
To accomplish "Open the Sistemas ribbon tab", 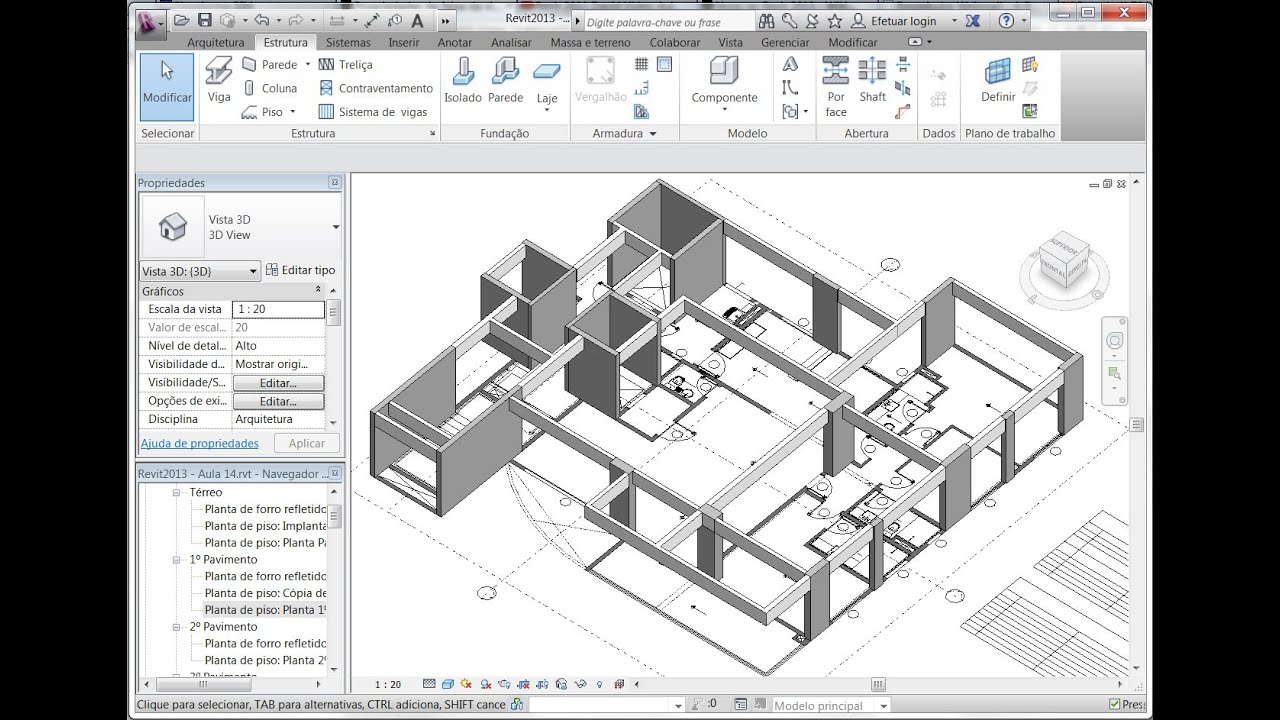I will (x=348, y=42).
